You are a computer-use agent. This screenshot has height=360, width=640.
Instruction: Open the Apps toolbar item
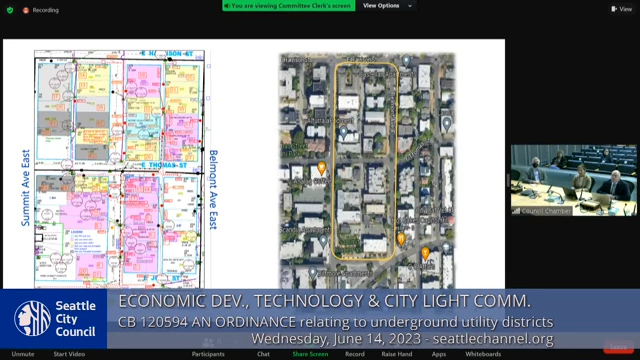439,354
